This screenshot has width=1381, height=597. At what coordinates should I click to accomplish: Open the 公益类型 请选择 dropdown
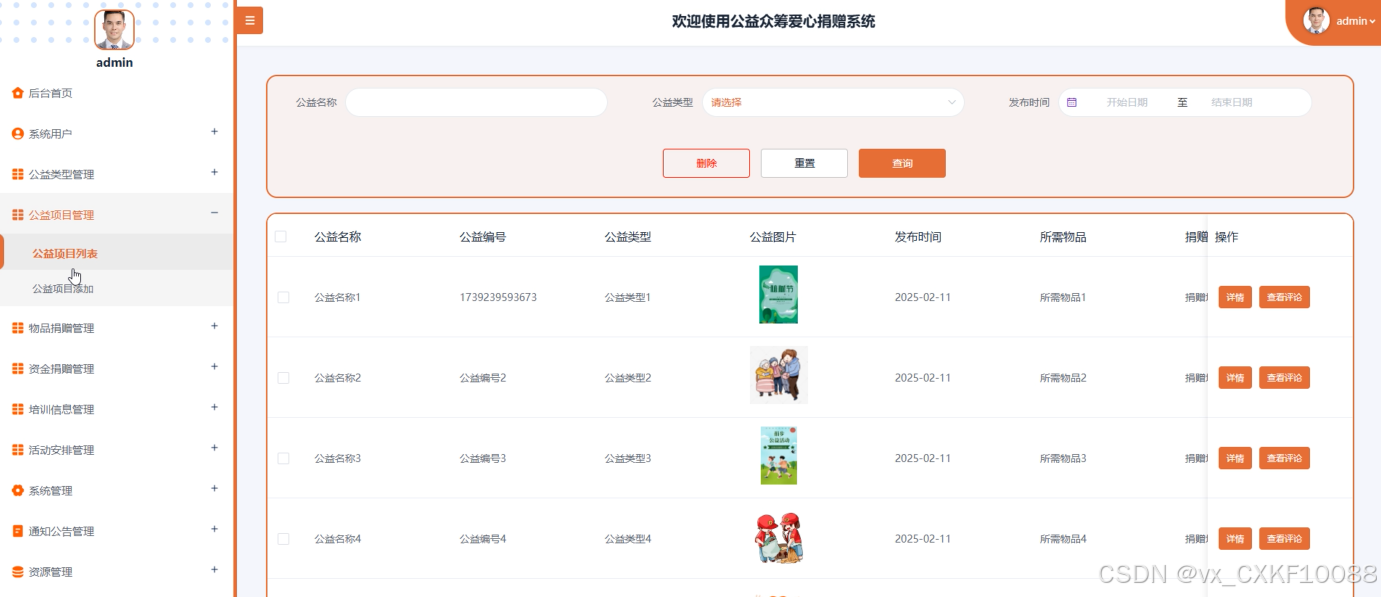pyautogui.click(x=833, y=102)
